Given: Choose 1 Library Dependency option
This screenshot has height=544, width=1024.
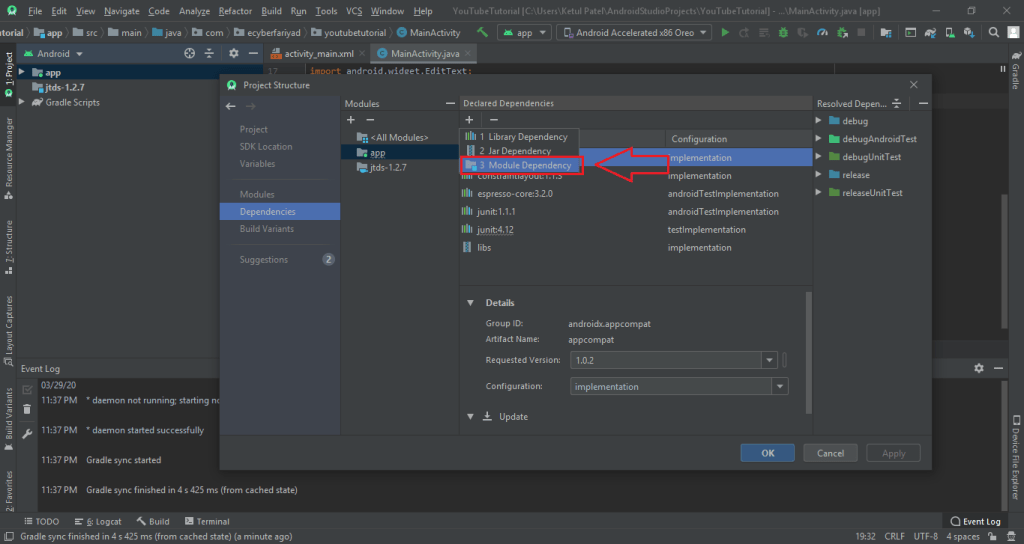Looking at the screenshot, I should click(522, 136).
